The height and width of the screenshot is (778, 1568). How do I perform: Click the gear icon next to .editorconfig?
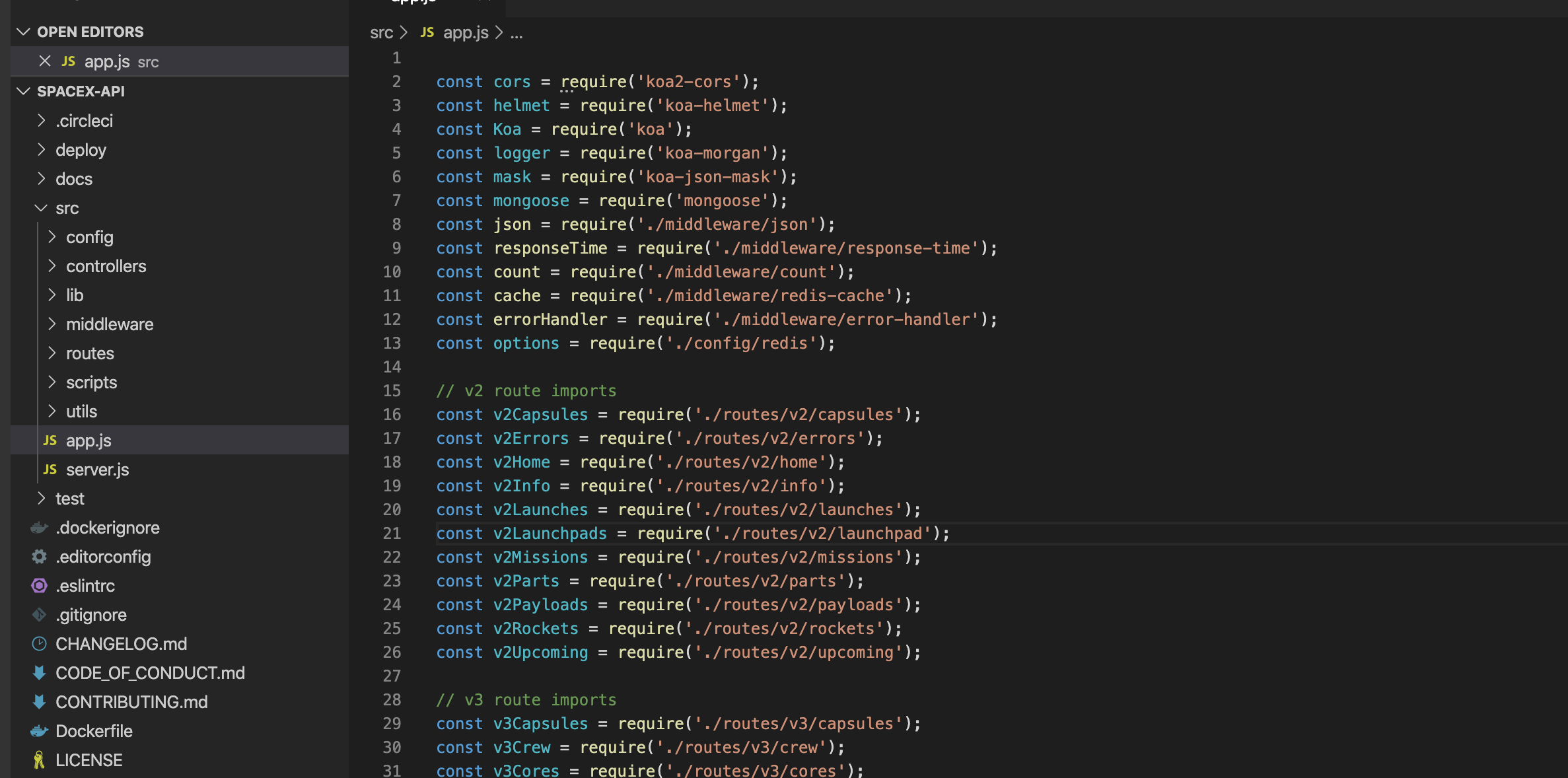pyautogui.click(x=40, y=557)
